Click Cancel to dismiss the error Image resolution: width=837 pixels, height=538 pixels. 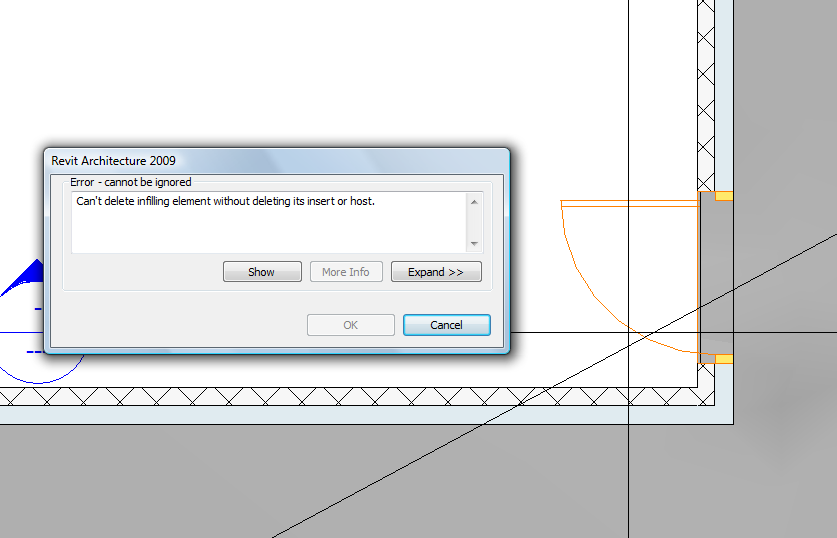click(x=446, y=325)
